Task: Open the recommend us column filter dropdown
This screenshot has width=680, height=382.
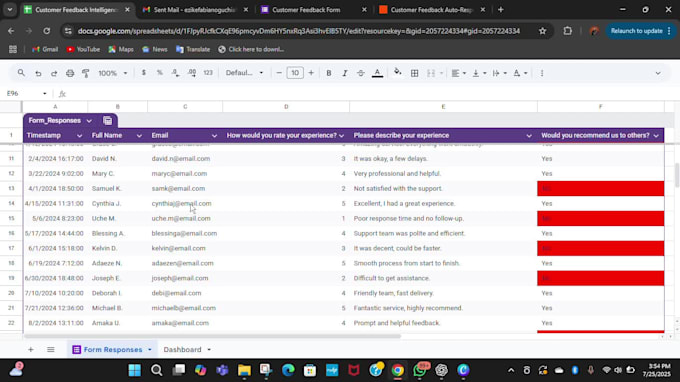Action: pyautogui.click(x=656, y=136)
